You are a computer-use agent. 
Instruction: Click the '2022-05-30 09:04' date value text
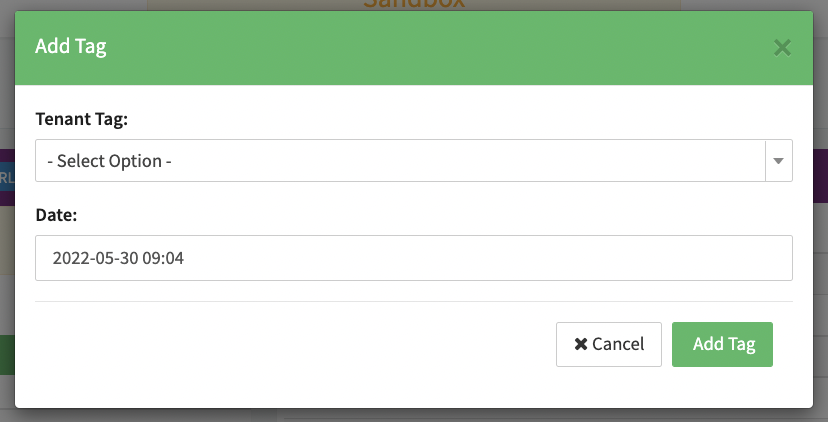pyautogui.click(x=119, y=258)
